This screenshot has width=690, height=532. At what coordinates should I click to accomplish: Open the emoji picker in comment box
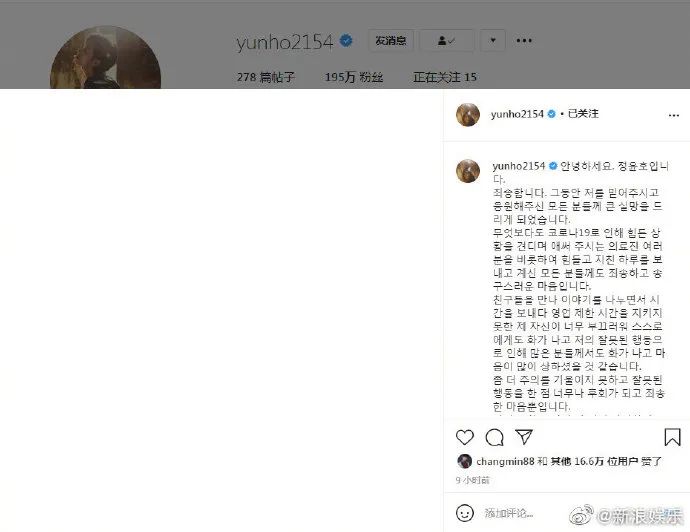coord(465,513)
